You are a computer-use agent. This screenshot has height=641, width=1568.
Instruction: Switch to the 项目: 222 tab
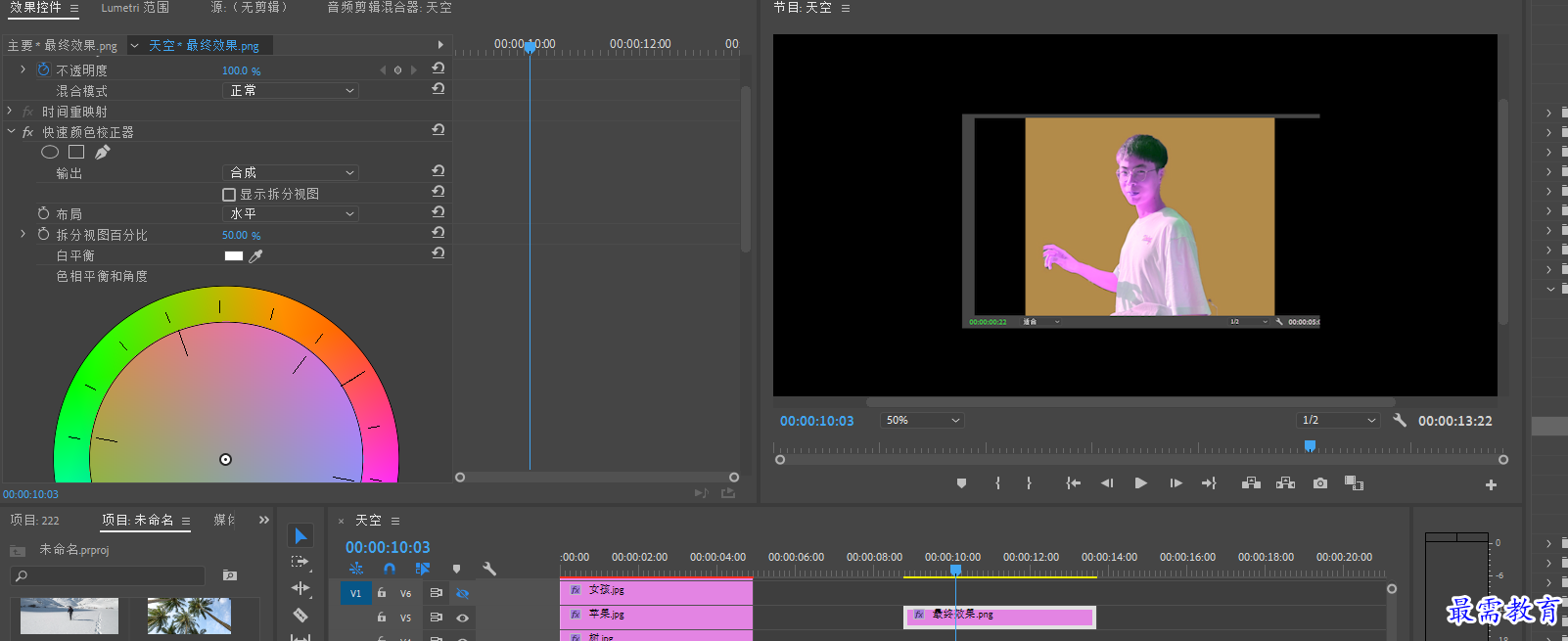(34, 520)
